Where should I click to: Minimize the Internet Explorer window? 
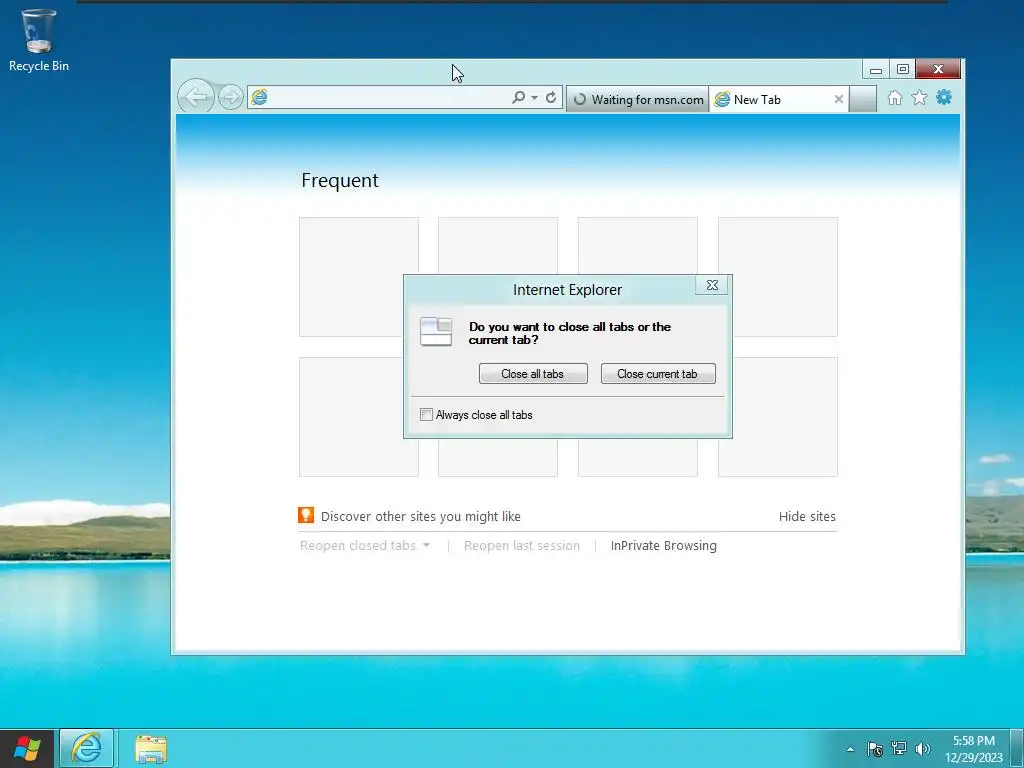[876, 69]
